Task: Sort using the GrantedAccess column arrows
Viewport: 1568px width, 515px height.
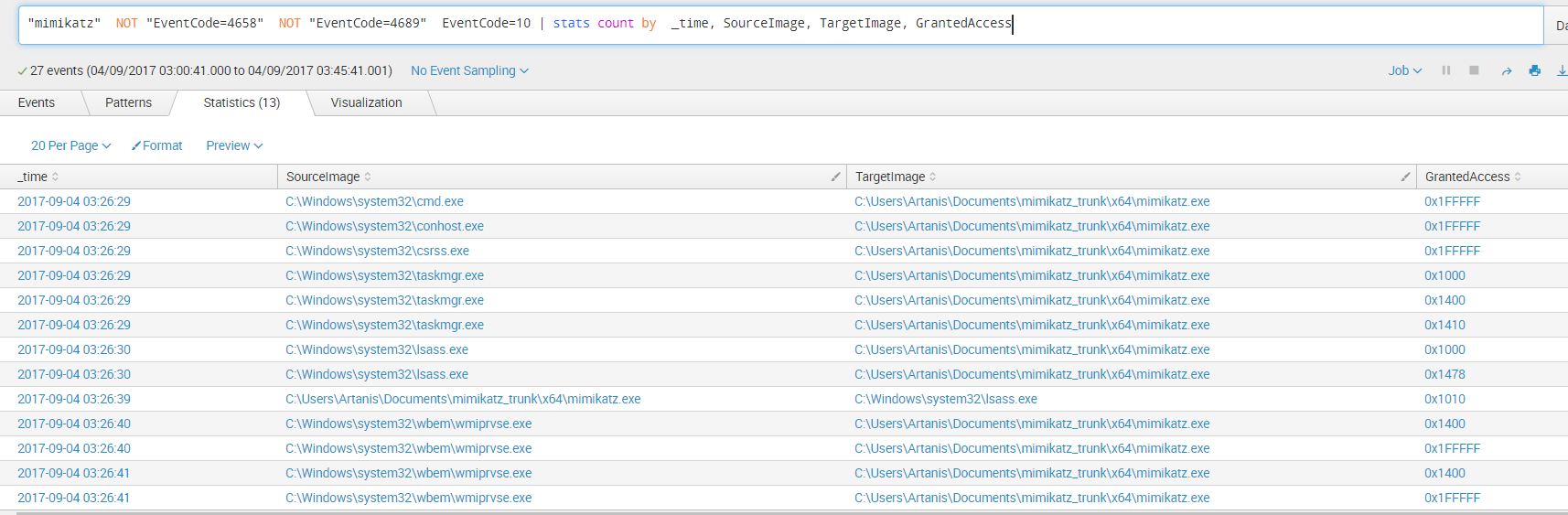Action: click(x=1518, y=177)
